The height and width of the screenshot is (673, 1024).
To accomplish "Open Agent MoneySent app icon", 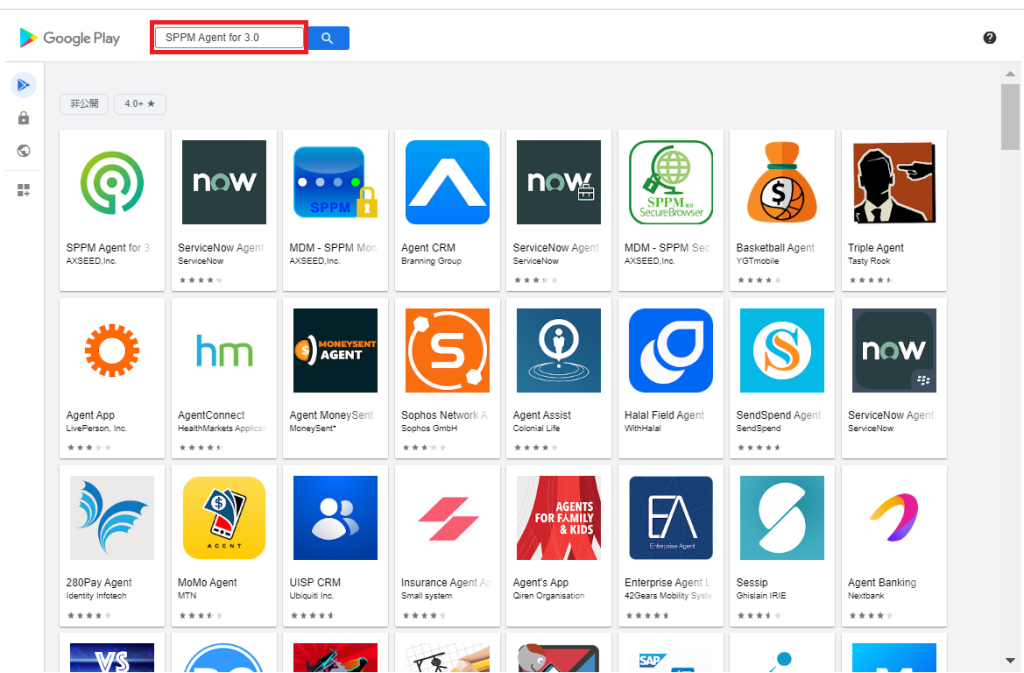I will click(x=336, y=351).
